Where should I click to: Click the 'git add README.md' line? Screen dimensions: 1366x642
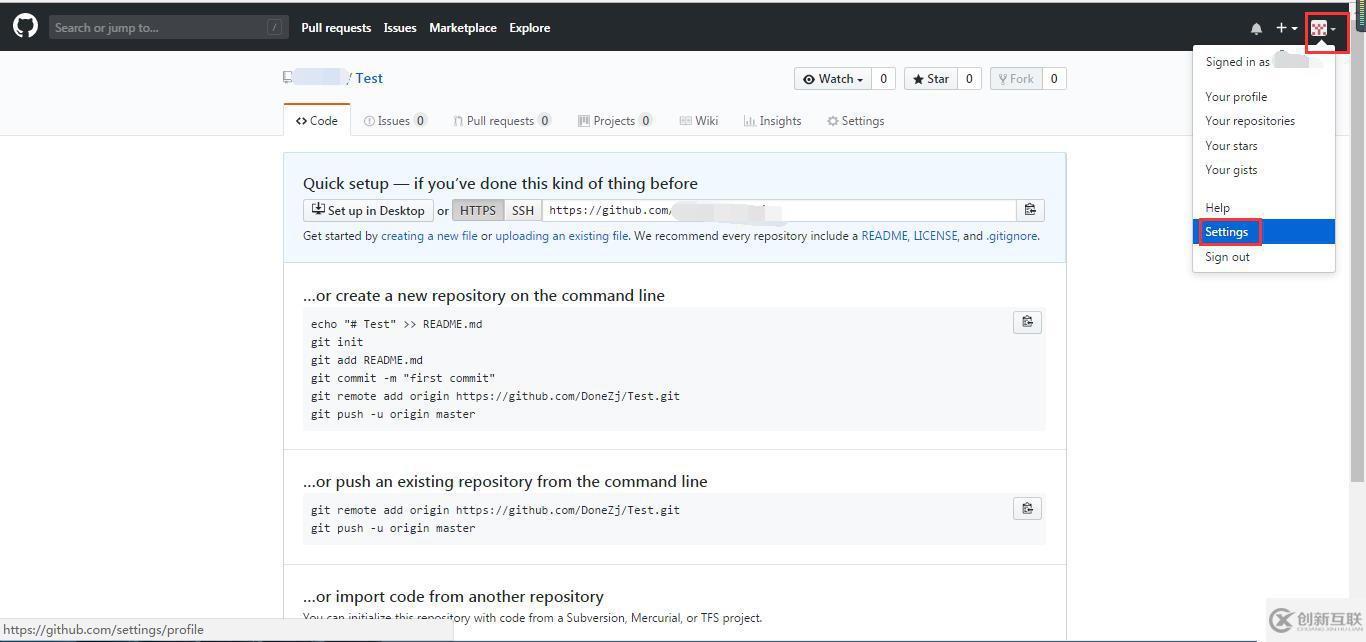[x=367, y=360]
